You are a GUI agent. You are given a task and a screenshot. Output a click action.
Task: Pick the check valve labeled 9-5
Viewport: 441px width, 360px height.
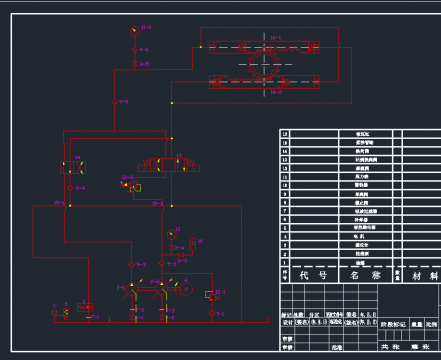pos(114,102)
